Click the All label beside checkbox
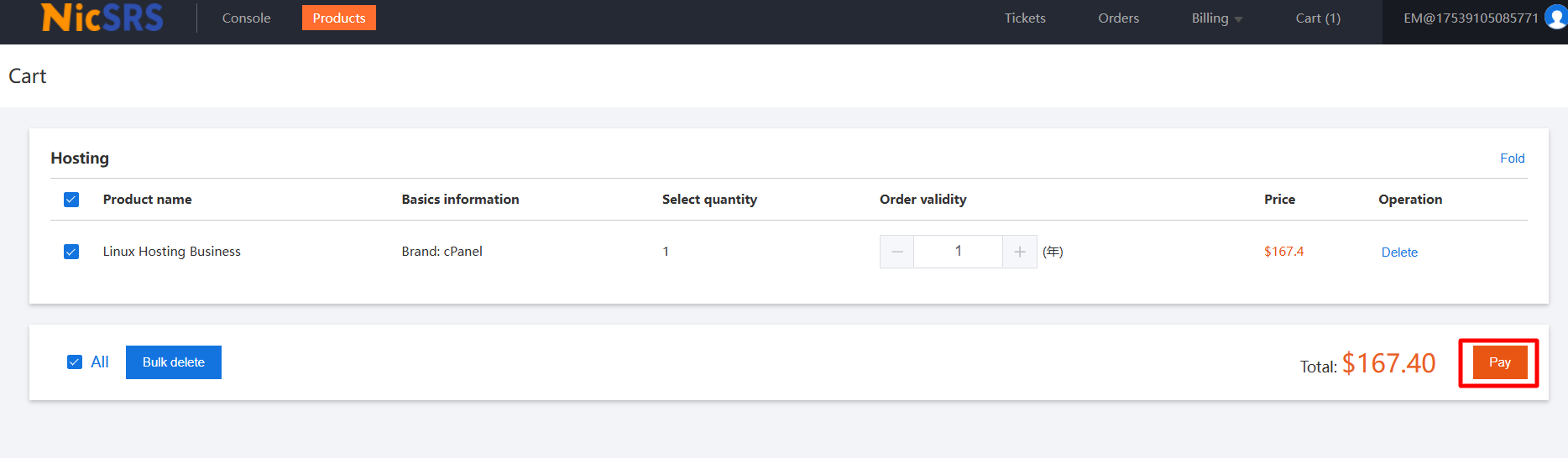This screenshot has width=1568, height=458. 100,362
